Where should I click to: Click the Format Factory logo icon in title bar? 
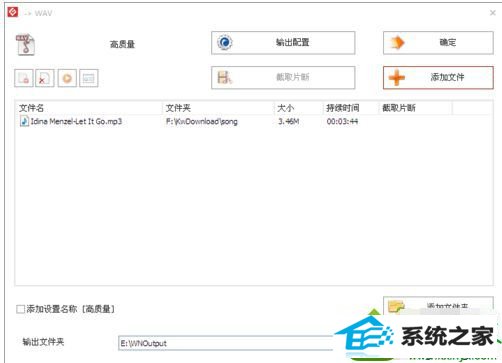point(13,12)
